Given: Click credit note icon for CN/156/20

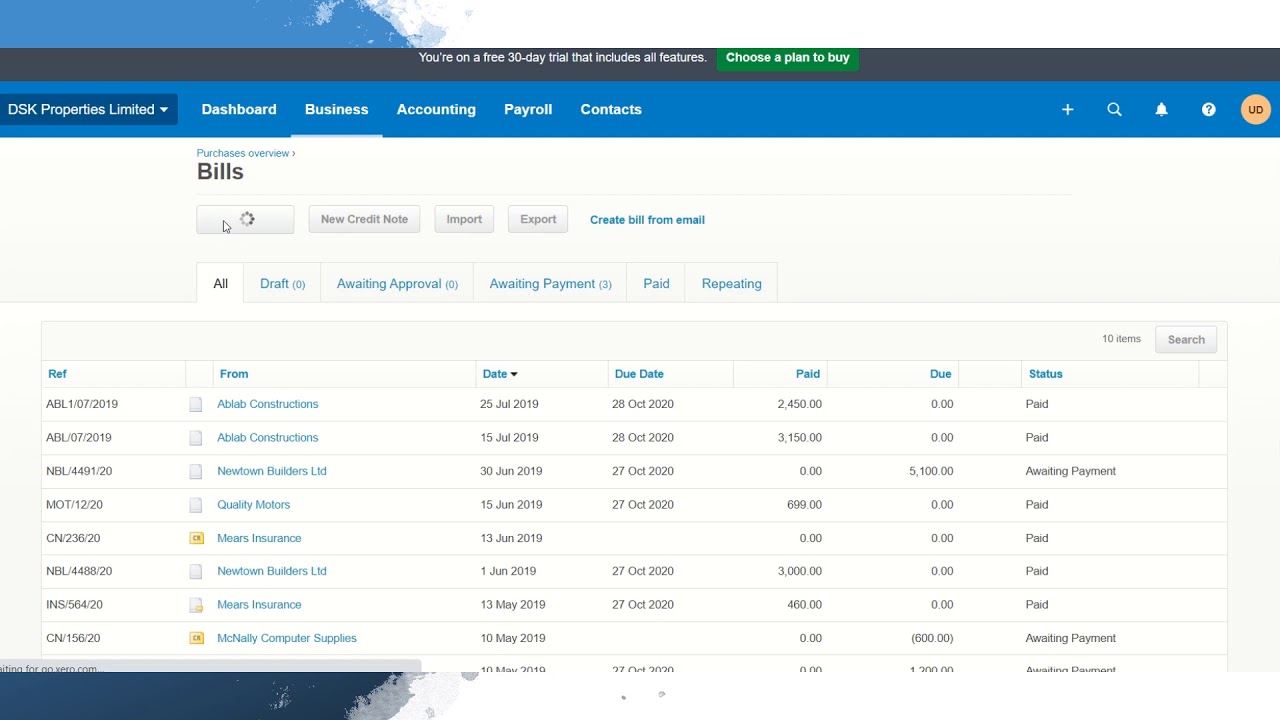Looking at the screenshot, I should (x=196, y=638).
